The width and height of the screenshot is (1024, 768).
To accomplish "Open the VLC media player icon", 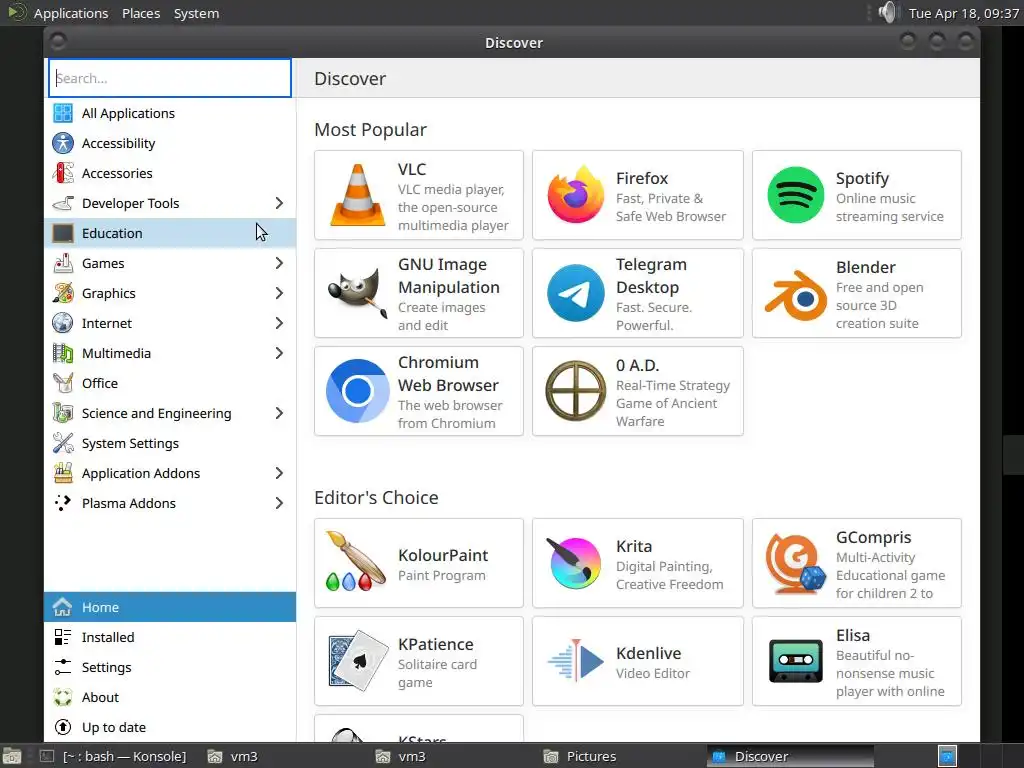I will click(357, 195).
